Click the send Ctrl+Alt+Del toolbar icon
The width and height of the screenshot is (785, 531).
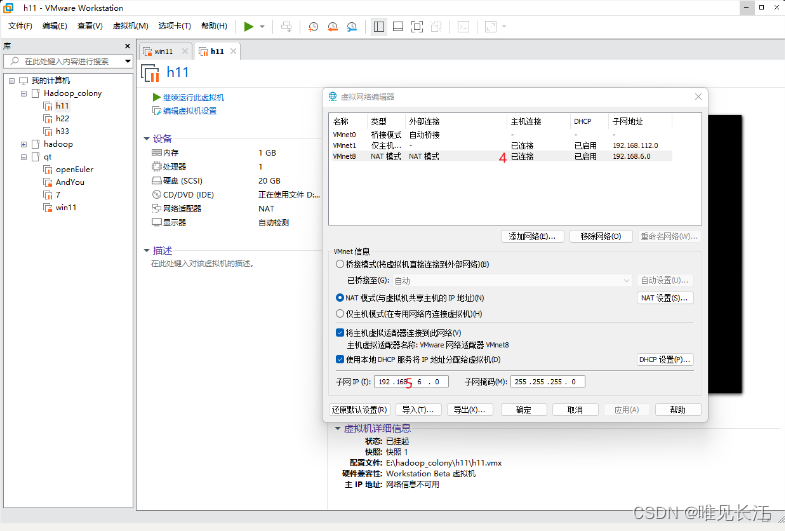click(x=286, y=27)
